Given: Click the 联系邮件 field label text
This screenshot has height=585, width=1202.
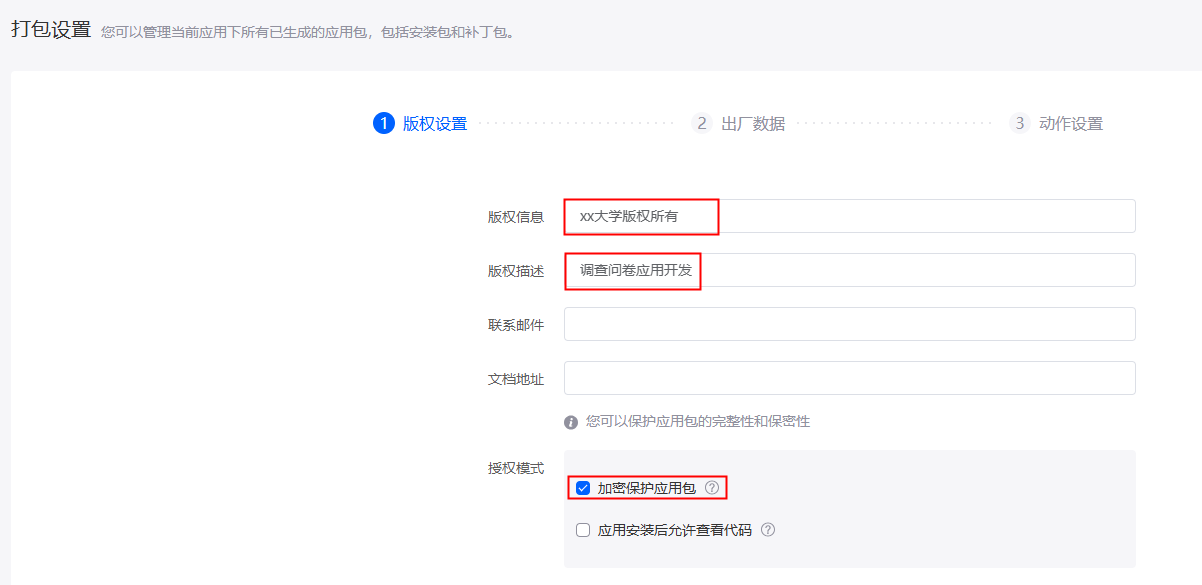Looking at the screenshot, I should 516,325.
